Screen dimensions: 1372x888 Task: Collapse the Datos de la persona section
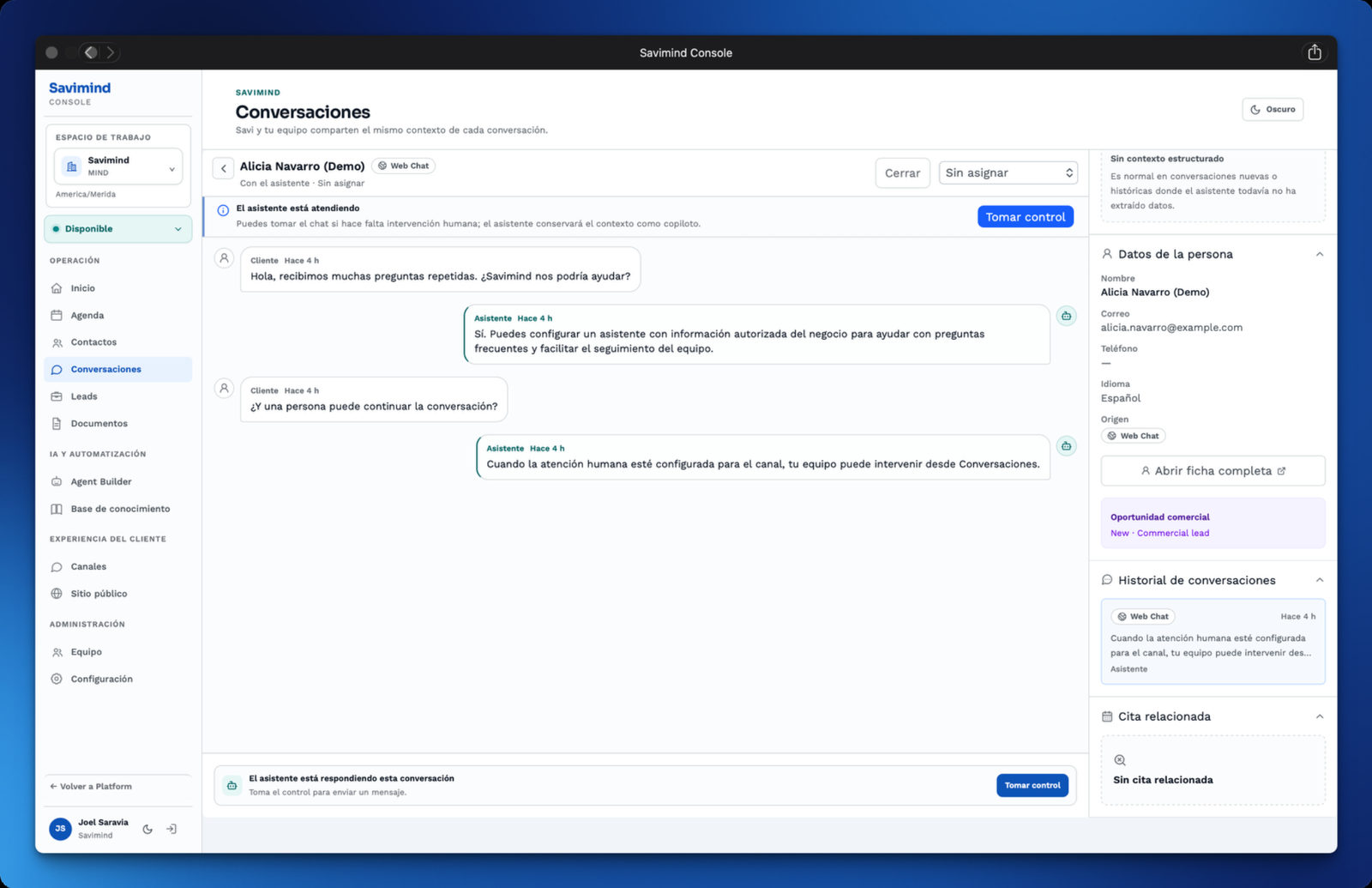coord(1320,254)
